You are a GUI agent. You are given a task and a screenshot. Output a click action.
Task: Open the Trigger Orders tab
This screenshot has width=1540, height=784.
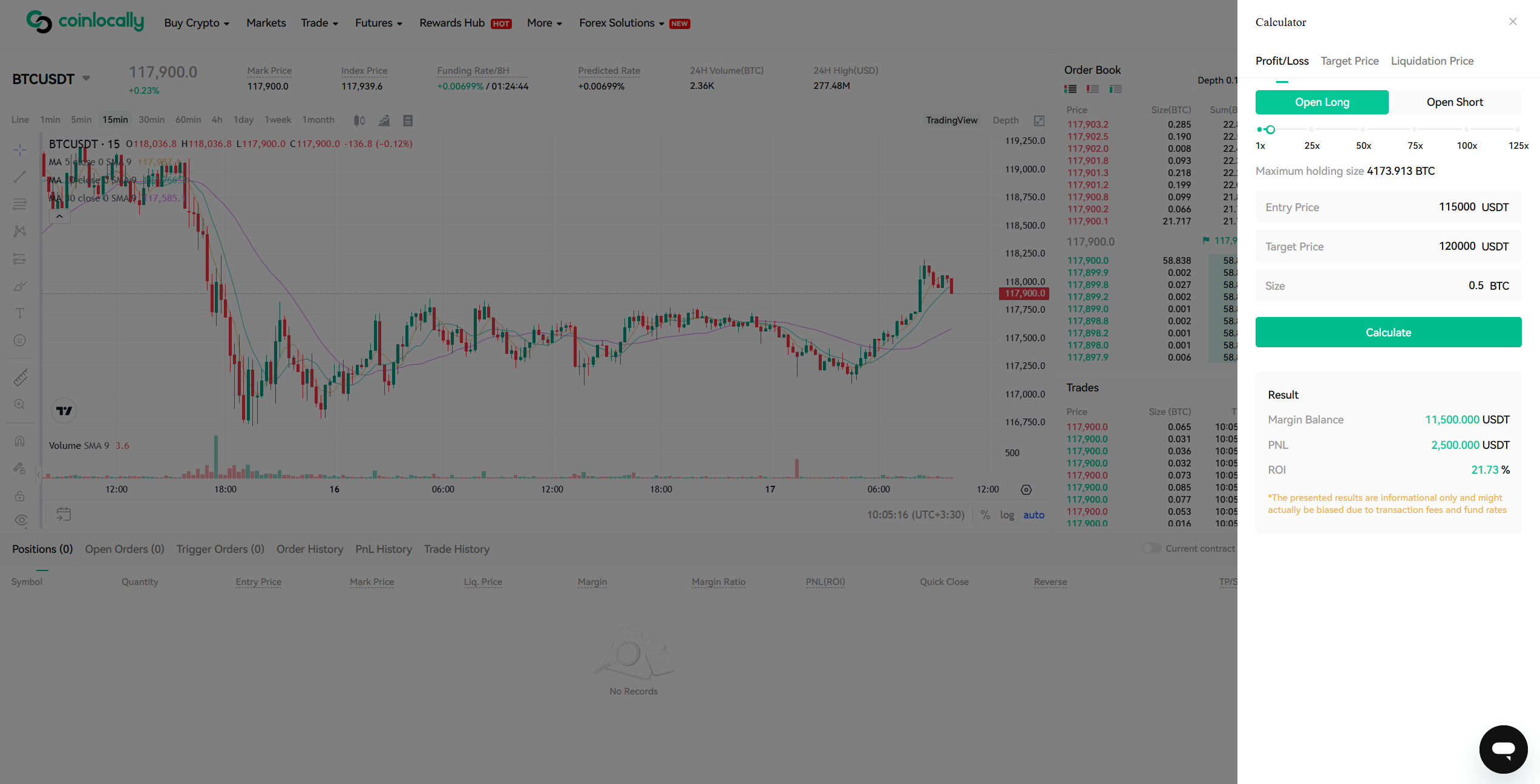220,549
